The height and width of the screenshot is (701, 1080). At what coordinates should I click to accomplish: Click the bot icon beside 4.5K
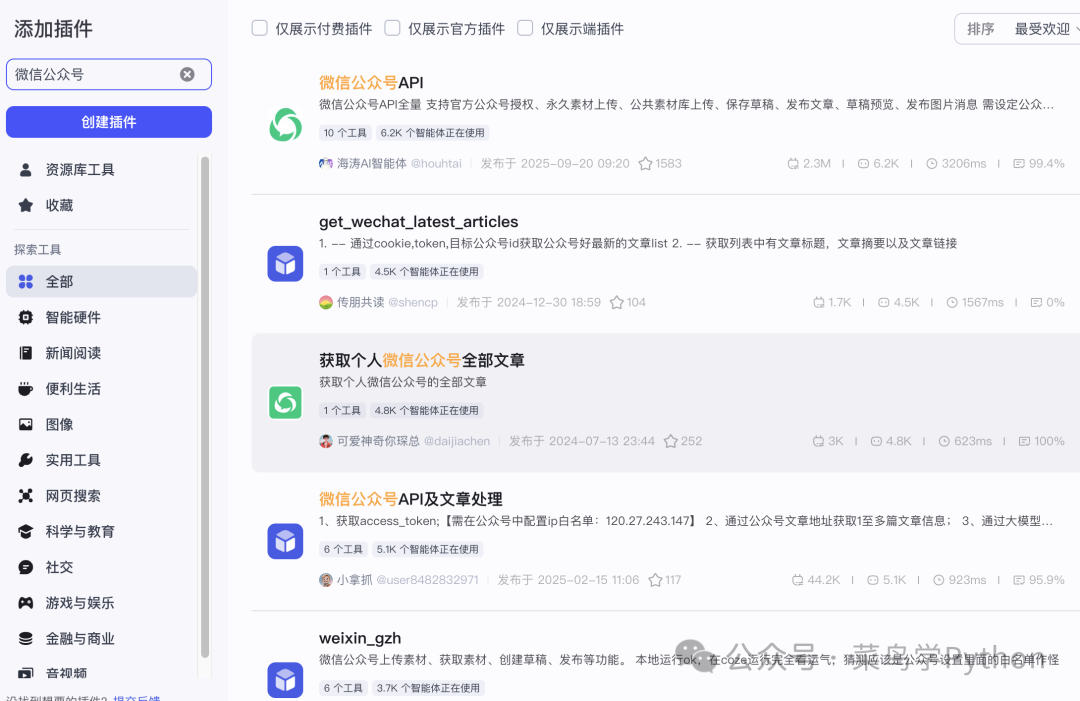click(x=884, y=302)
